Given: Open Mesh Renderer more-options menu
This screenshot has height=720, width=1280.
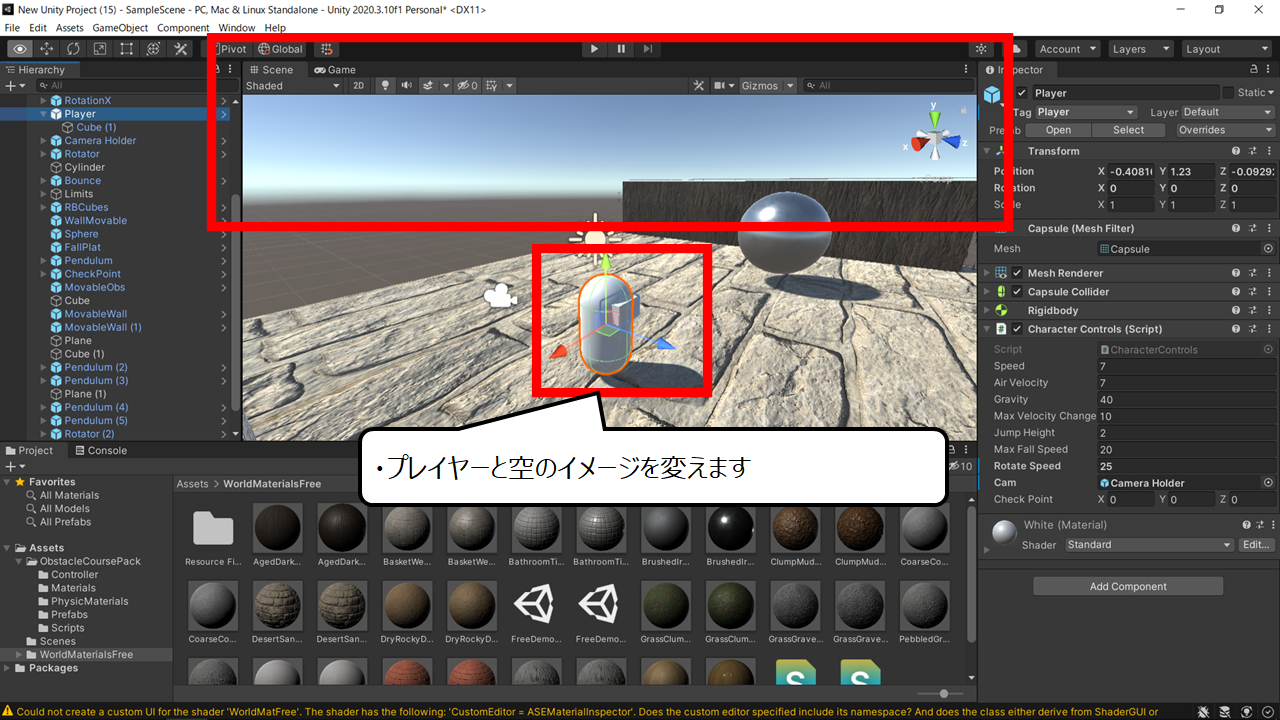Looking at the screenshot, I should point(1268,273).
